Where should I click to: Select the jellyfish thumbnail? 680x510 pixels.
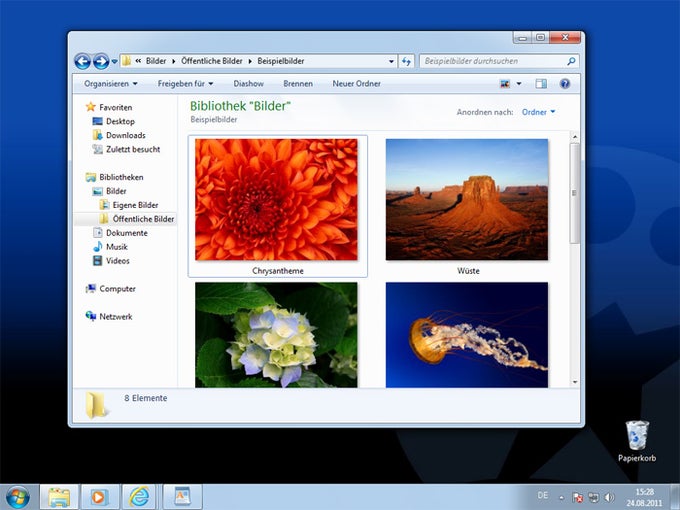467,335
